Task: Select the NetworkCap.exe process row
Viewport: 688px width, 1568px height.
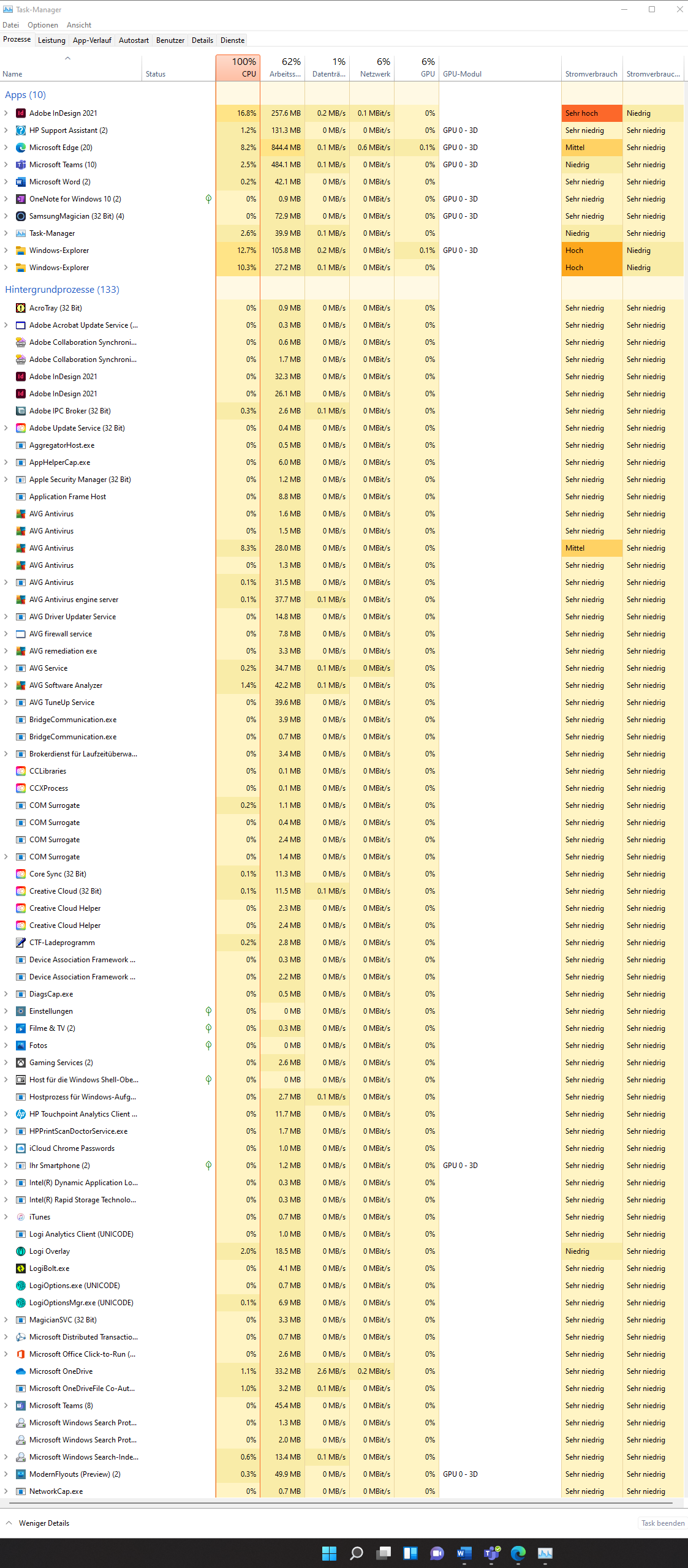Action: 343,1491
